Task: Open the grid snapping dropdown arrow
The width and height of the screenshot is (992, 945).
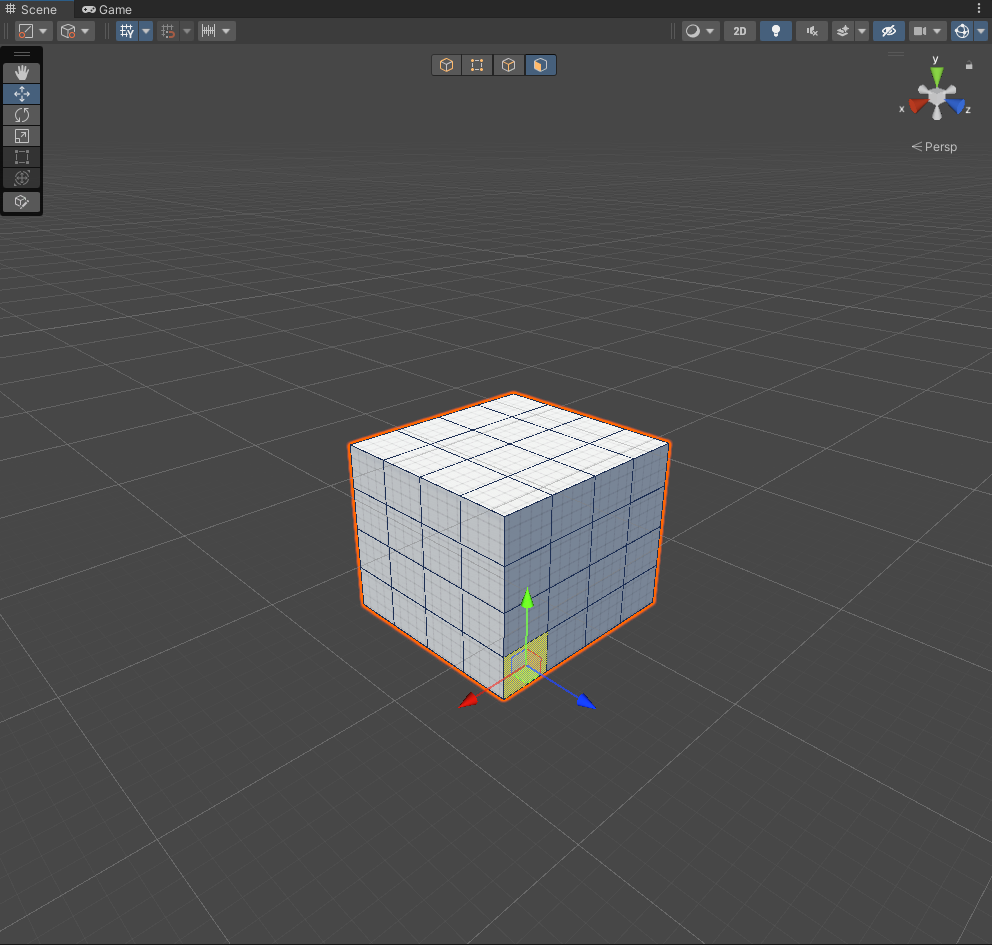Action: pos(187,31)
